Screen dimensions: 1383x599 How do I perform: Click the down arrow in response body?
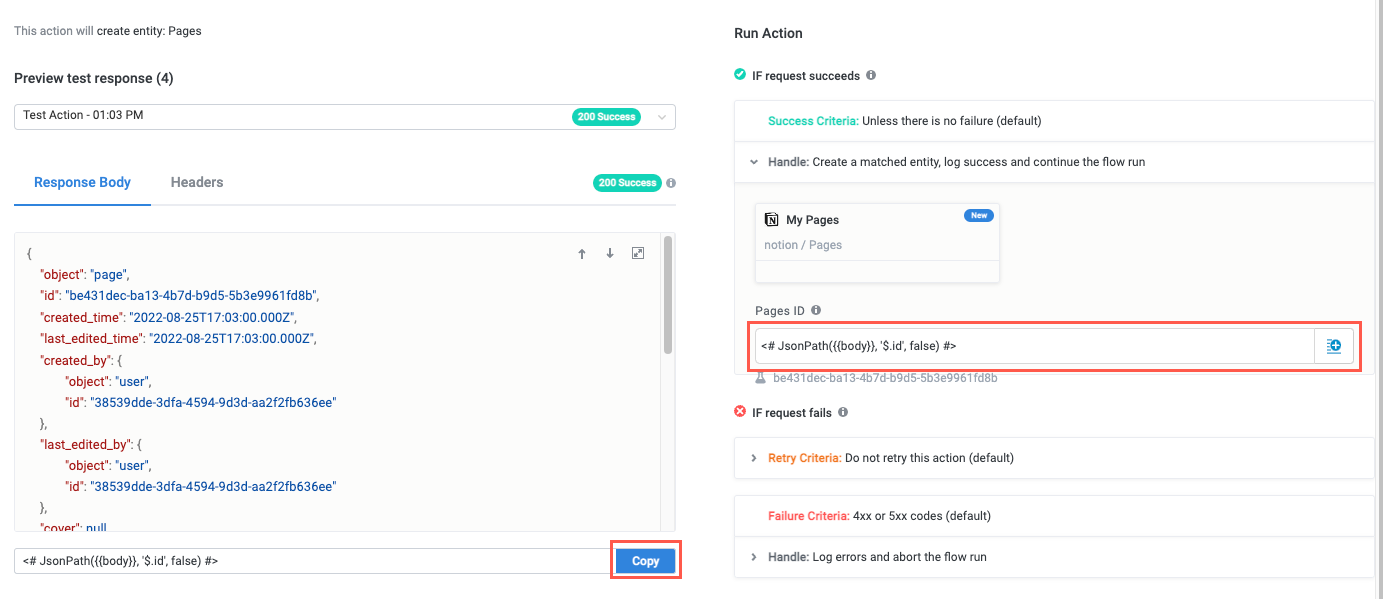pos(609,254)
